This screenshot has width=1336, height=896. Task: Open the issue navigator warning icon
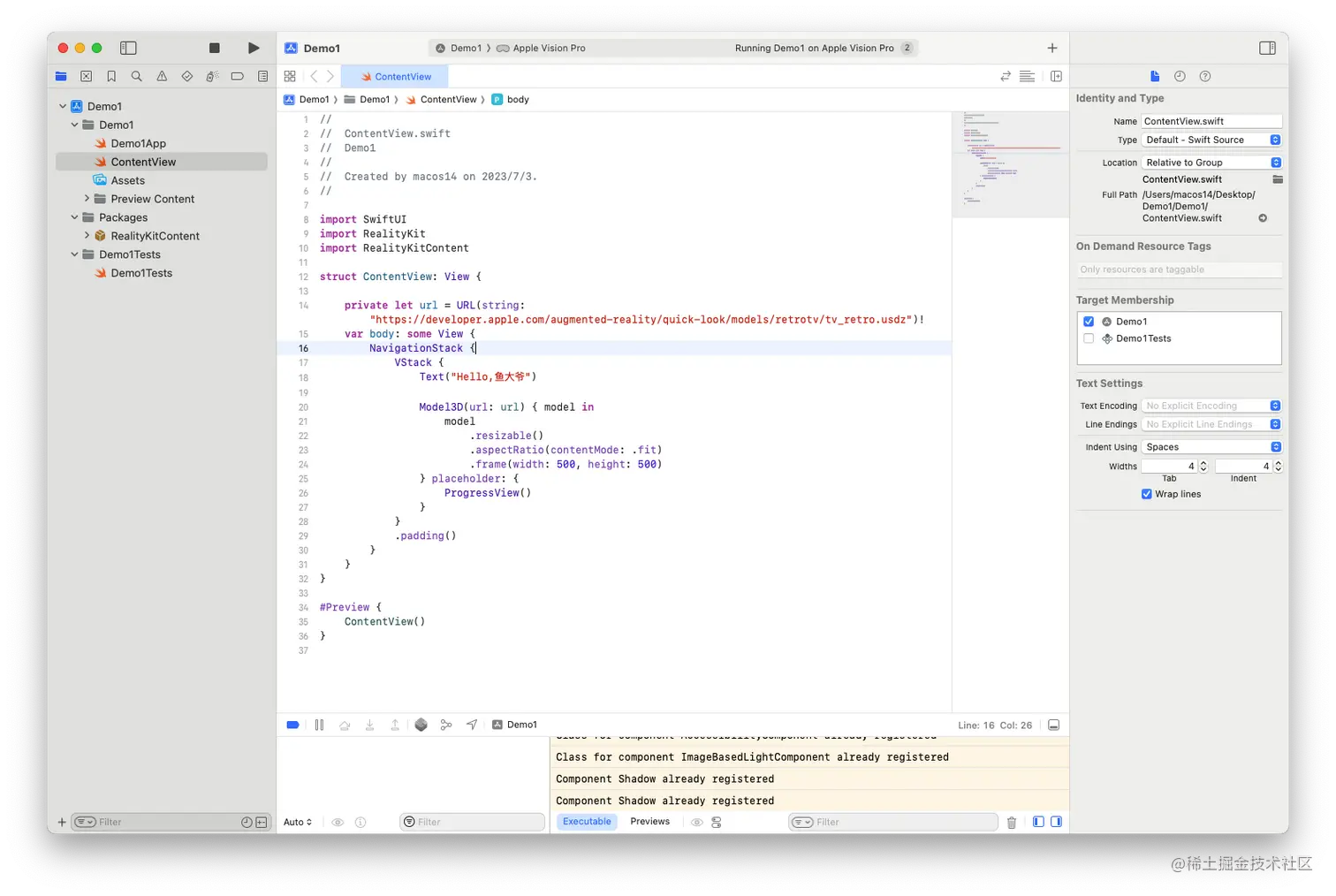click(x=162, y=77)
